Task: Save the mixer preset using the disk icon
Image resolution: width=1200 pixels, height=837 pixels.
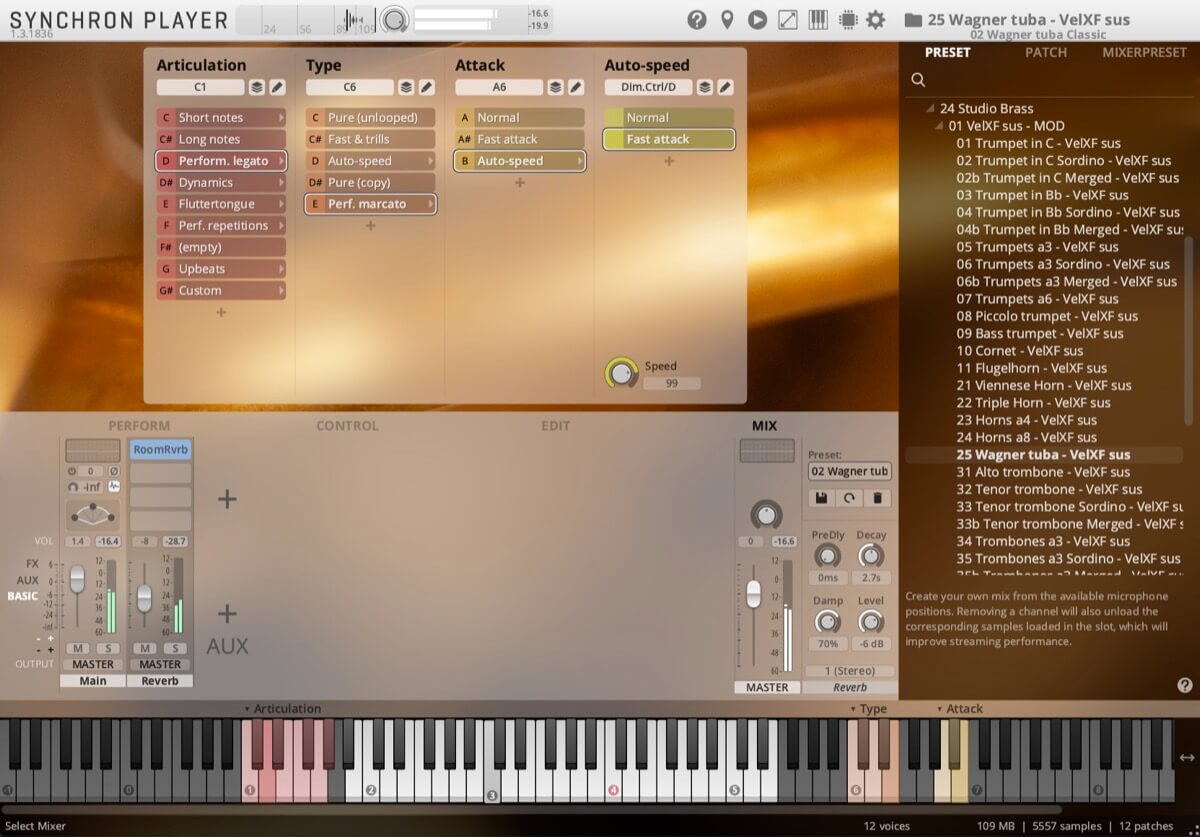Action: 820,497
